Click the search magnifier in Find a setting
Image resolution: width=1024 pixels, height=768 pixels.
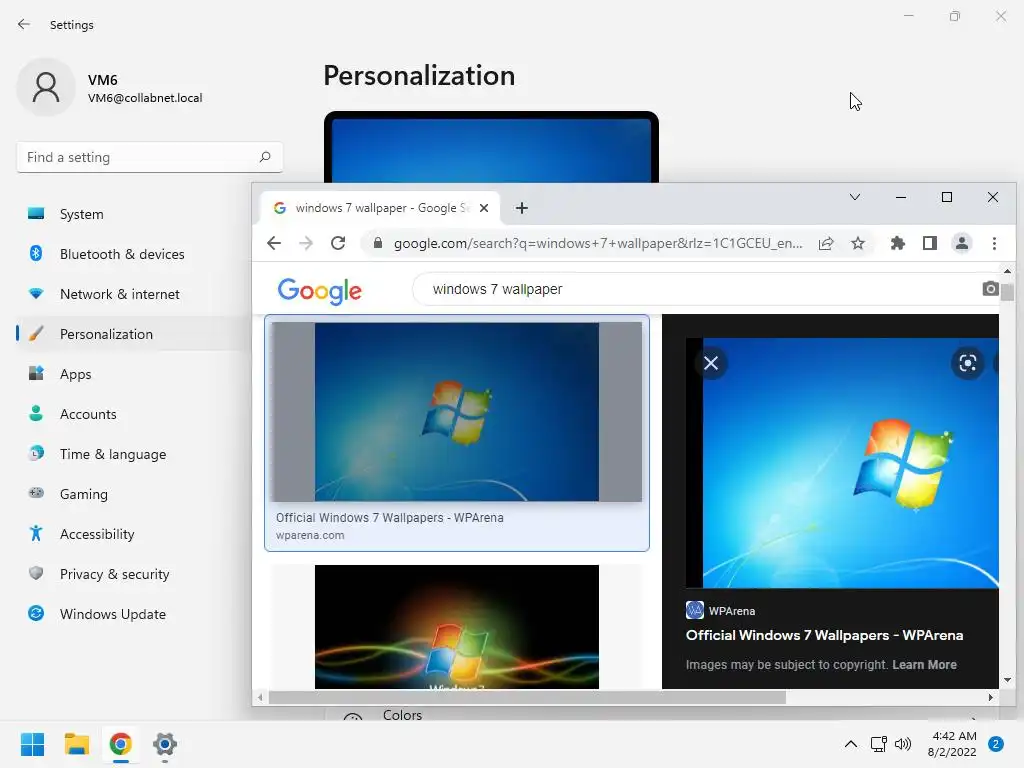tap(264, 157)
